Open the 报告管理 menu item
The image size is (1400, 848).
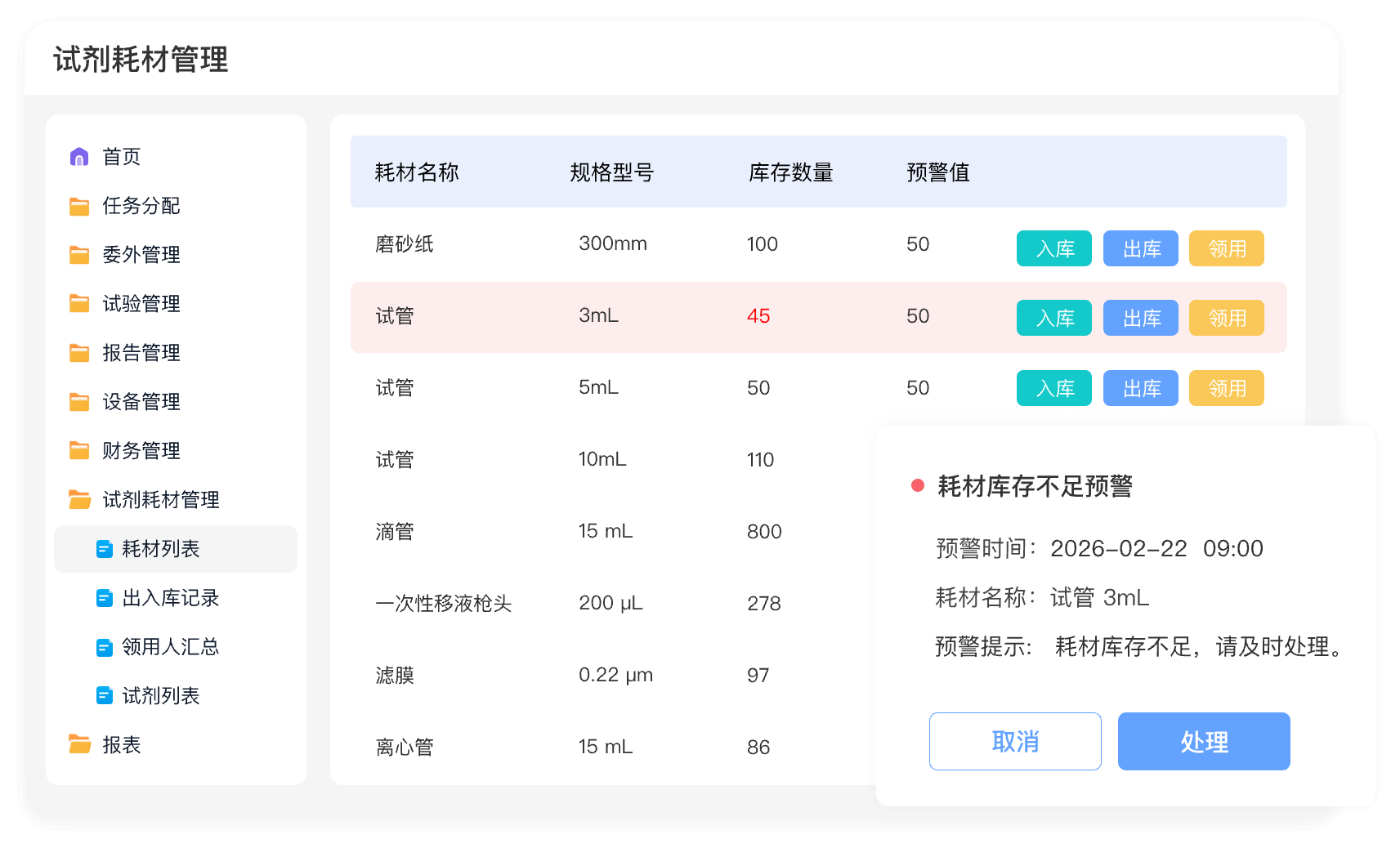[141, 353]
